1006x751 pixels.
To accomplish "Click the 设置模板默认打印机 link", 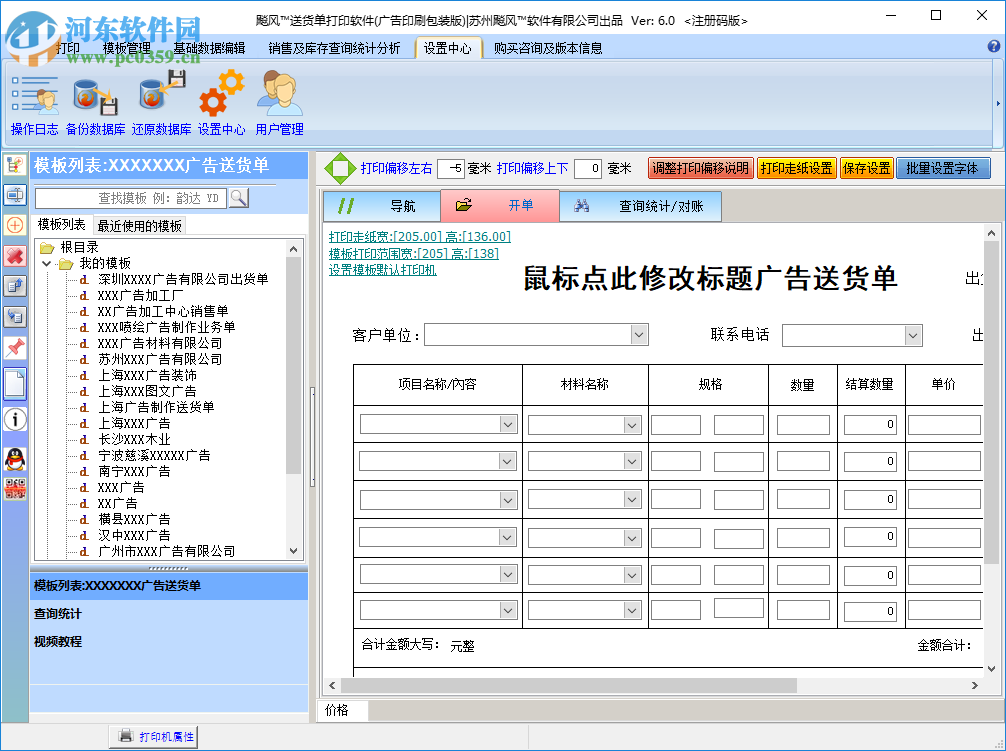I will click(x=382, y=270).
